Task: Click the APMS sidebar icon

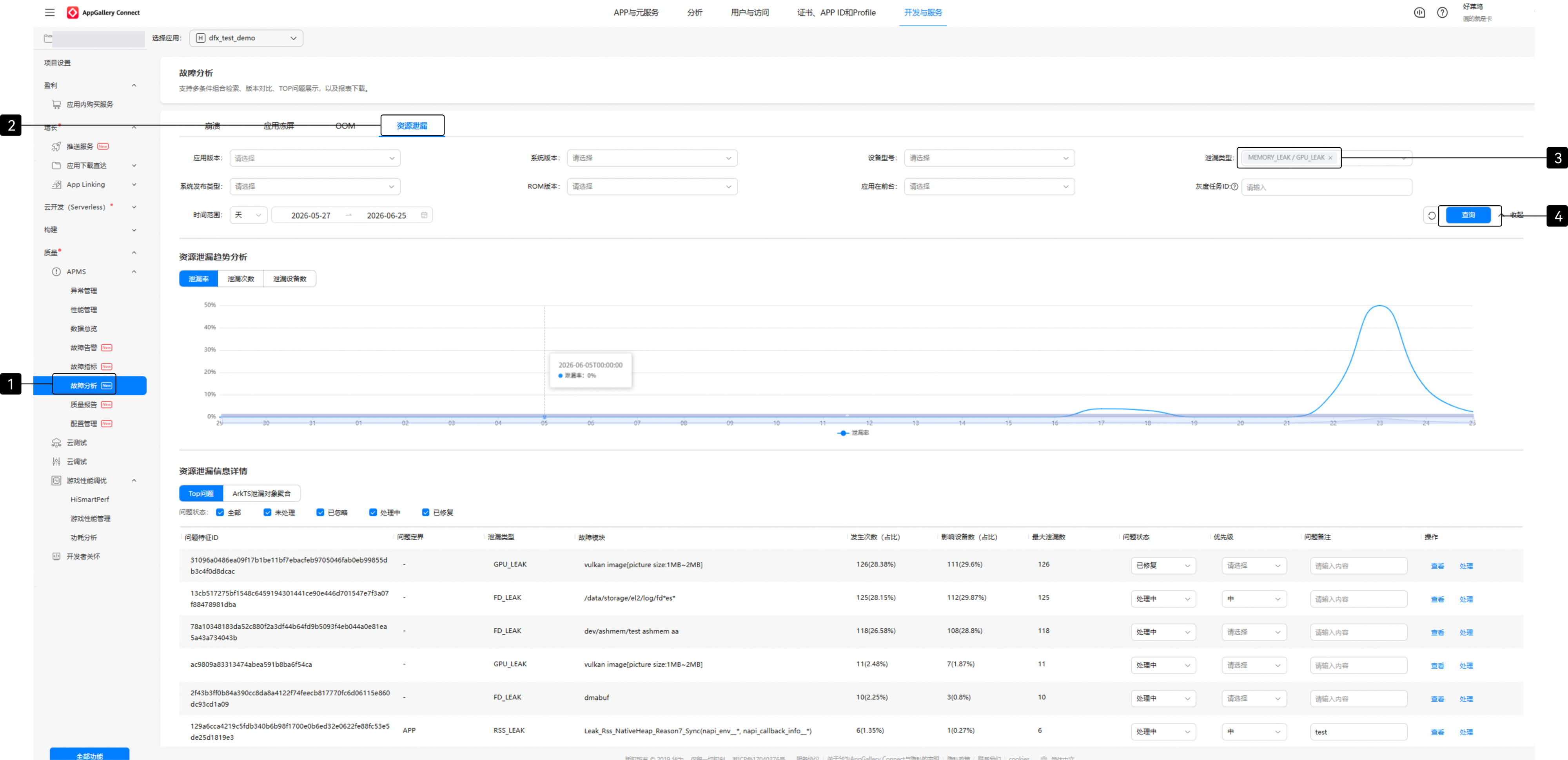Action: tap(56, 271)
